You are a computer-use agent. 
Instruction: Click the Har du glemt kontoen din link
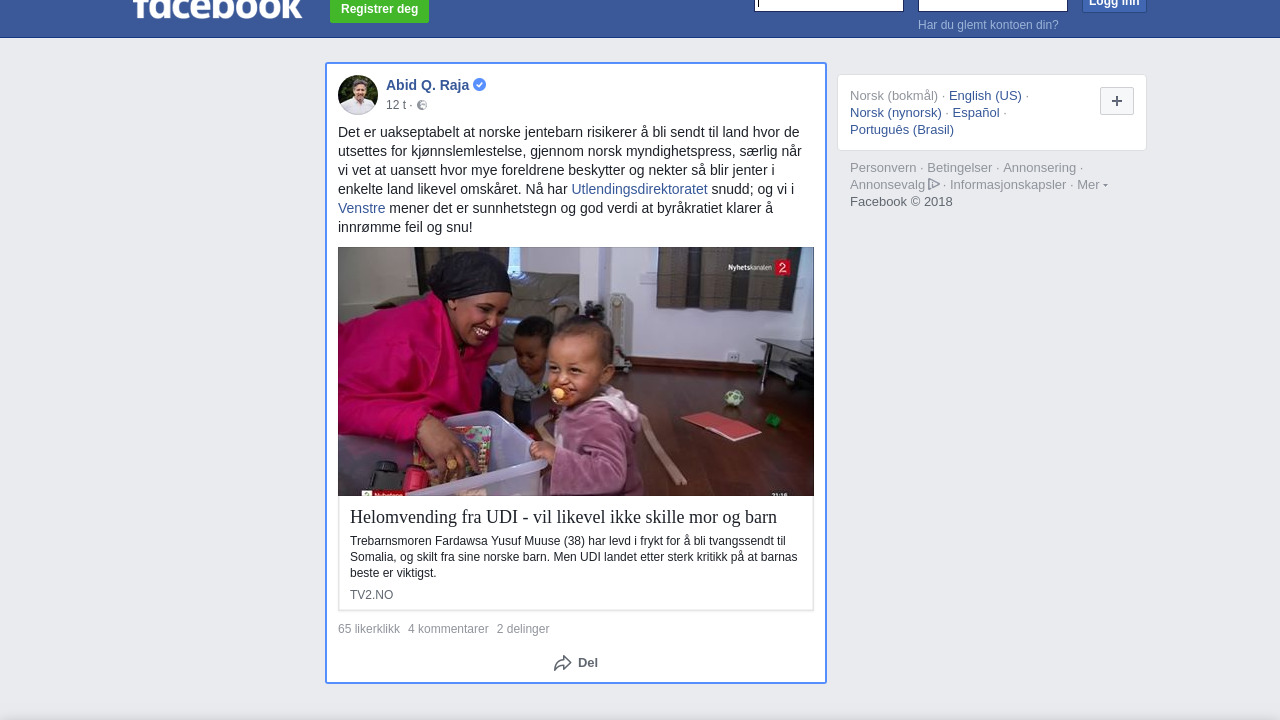pos(988,25)
